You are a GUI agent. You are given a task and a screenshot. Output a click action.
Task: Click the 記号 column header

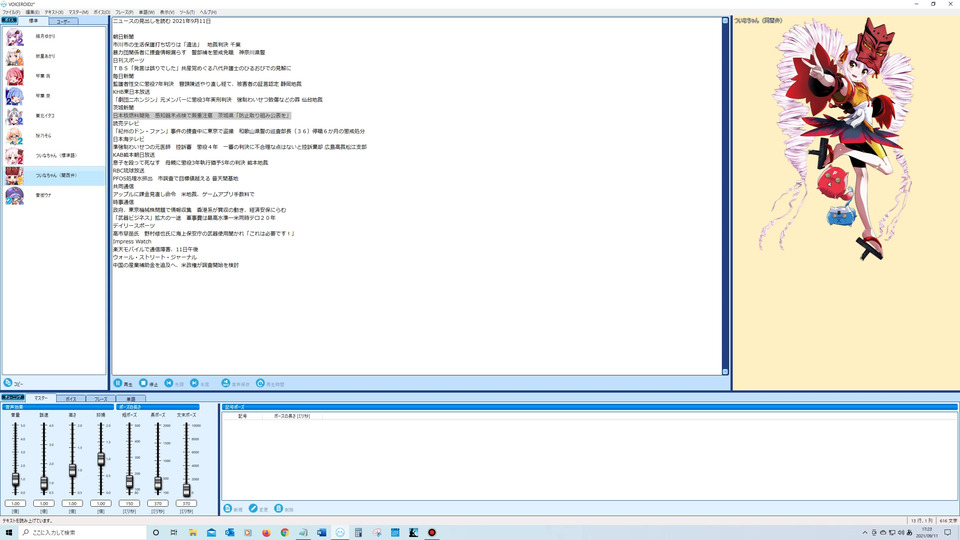pos(242,416)
